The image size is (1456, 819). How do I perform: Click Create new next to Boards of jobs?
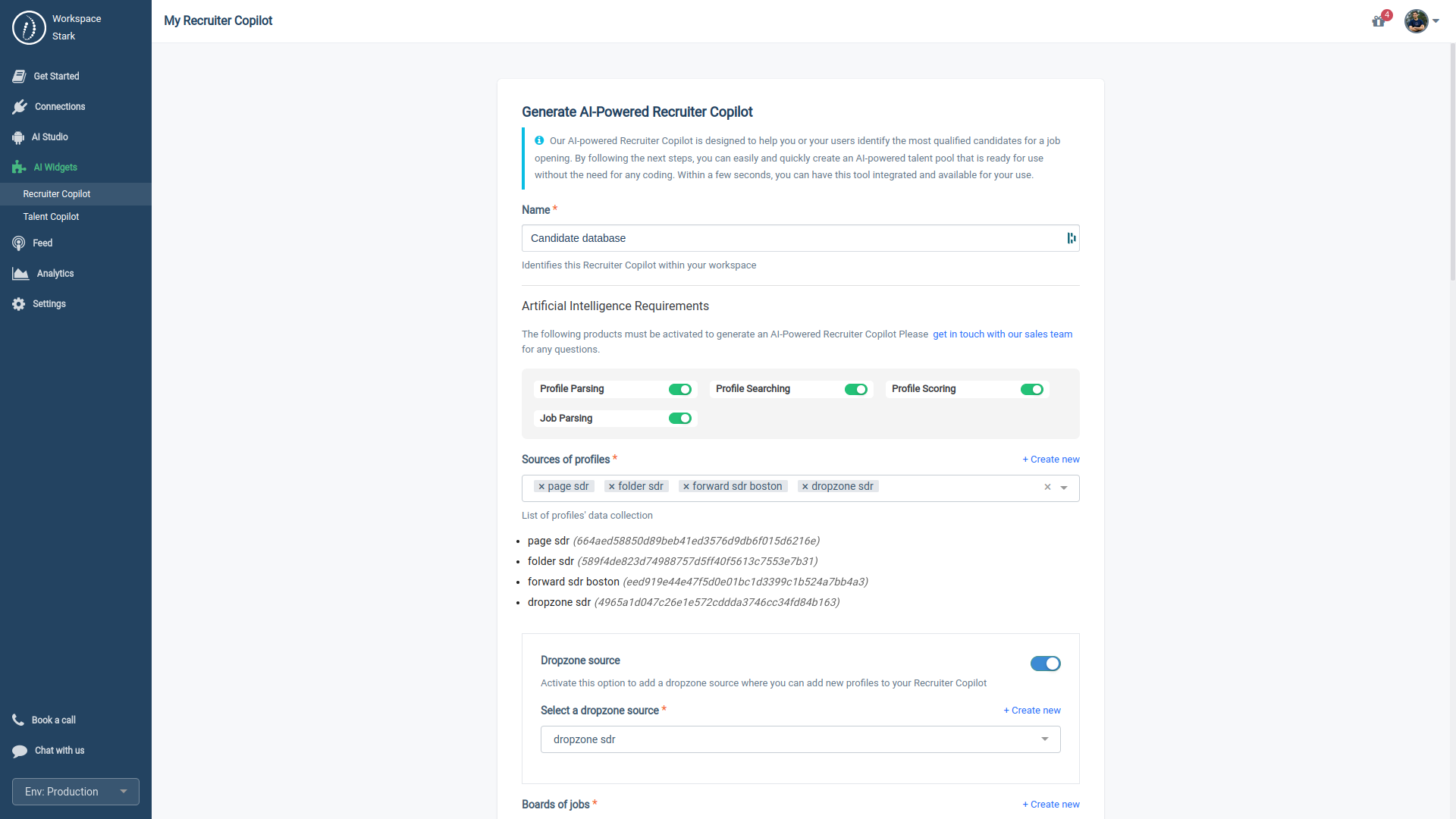[x=1050, y=804]
